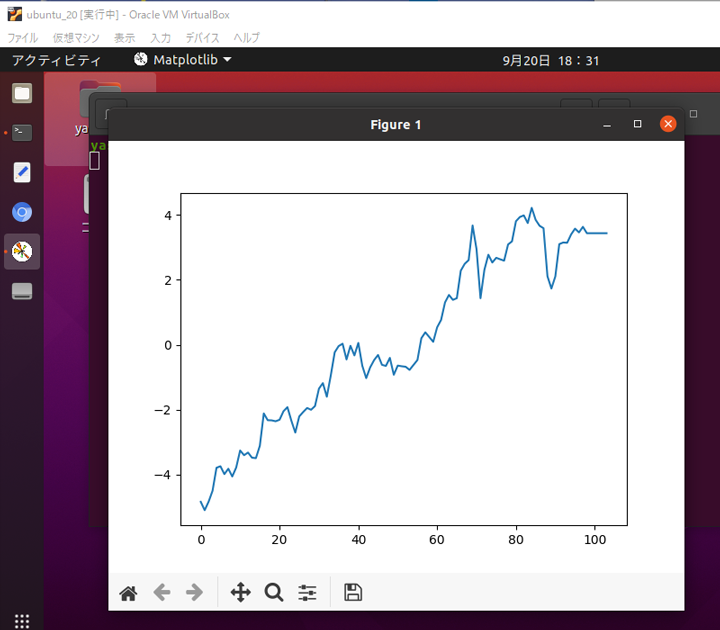Screen dimensions: 720x630
Task: Activate the zoom-to-rectangle magnifier tool
Action: click(274, 592)
